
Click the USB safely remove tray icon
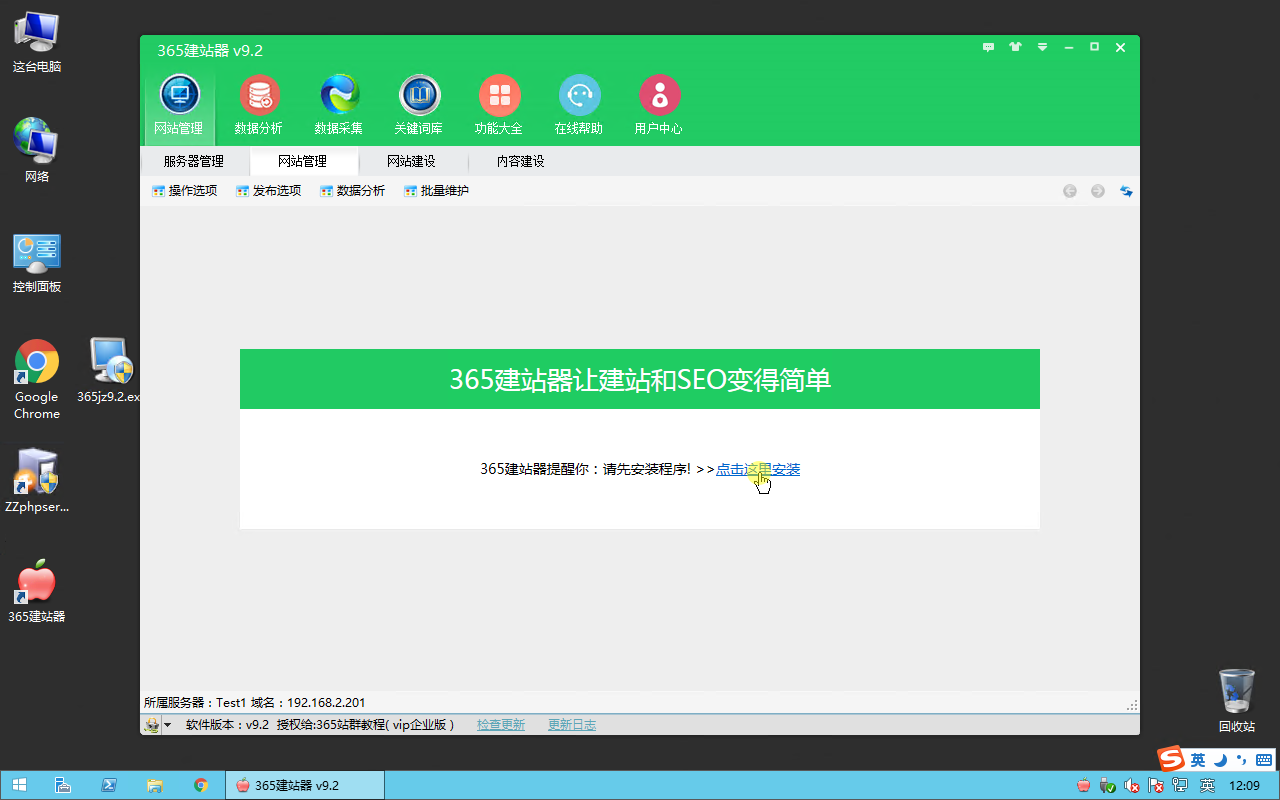(x=1108, y=786)
